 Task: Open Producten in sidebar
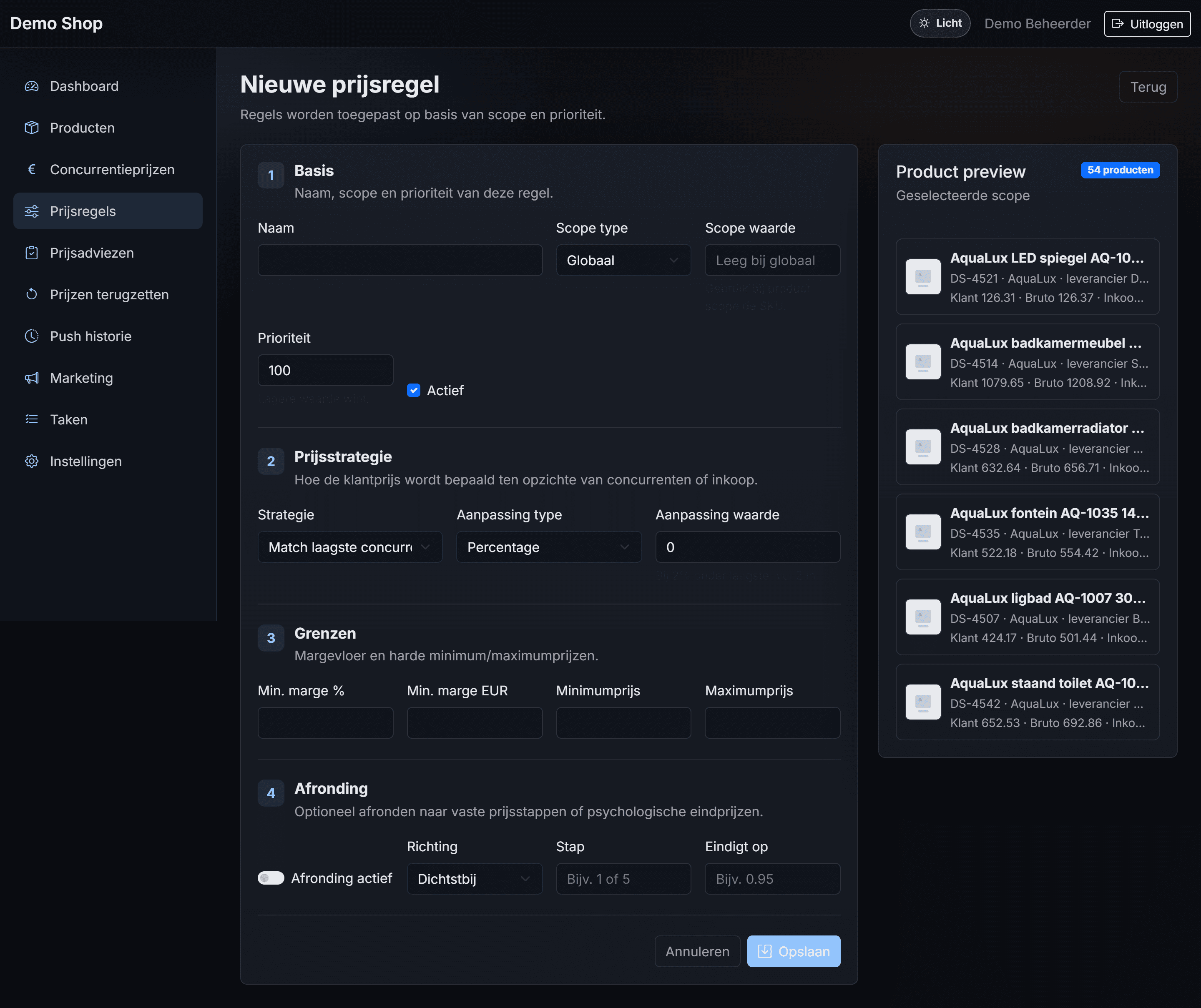click(108, 128)
